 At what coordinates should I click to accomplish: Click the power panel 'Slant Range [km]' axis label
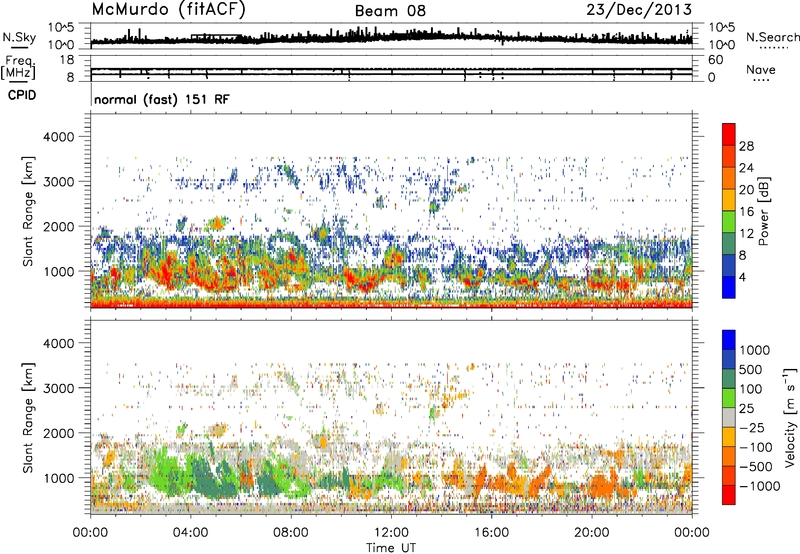click(x=28, y=212)
